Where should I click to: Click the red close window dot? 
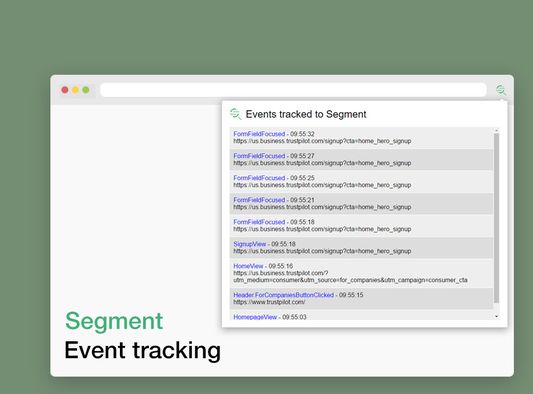(65, 90)
